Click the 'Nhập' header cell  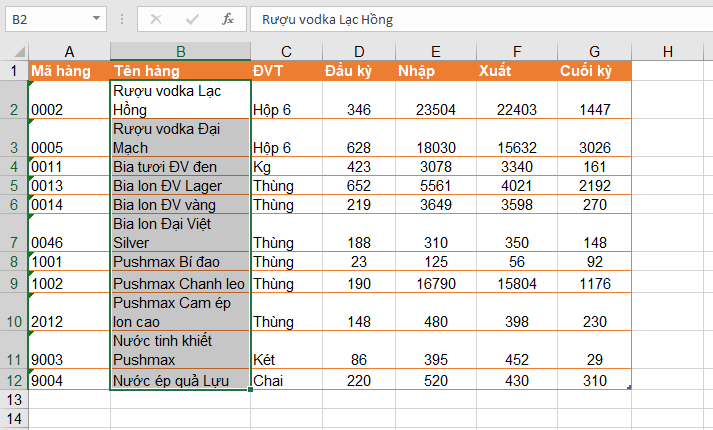436,71
